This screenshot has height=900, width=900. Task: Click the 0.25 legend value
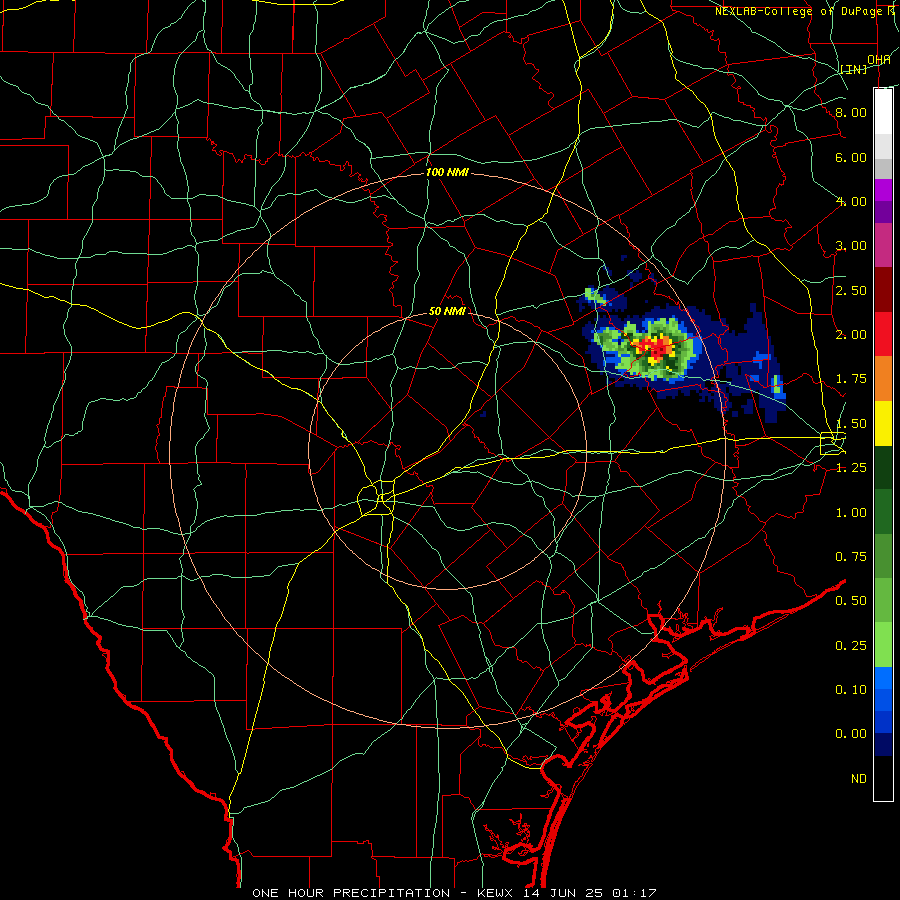pos(851,646)
